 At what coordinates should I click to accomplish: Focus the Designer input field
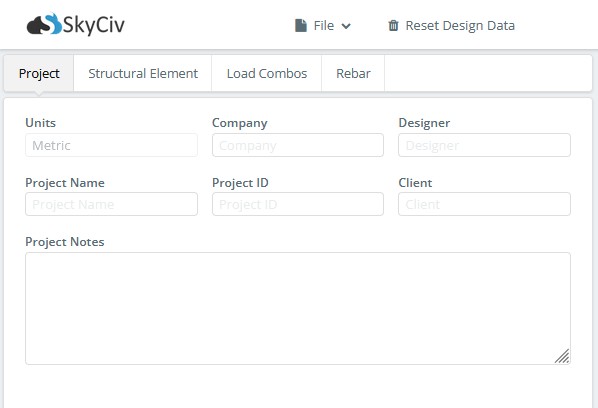(x=484, y=145)
